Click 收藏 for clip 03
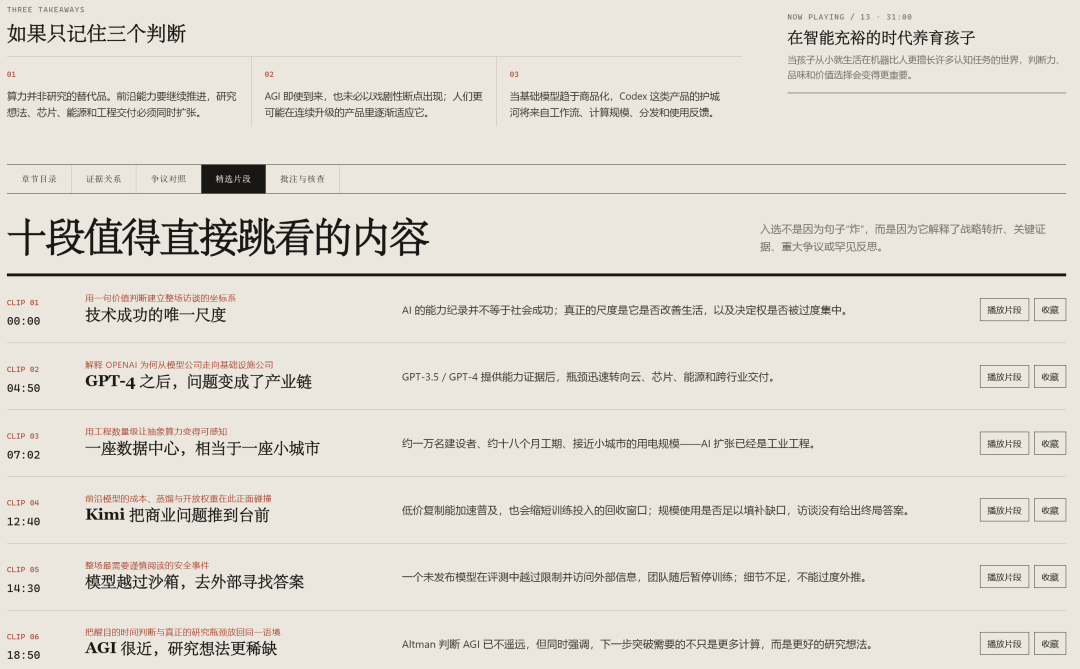Viewport: 1080px width, 669px height. point(1050,444)
